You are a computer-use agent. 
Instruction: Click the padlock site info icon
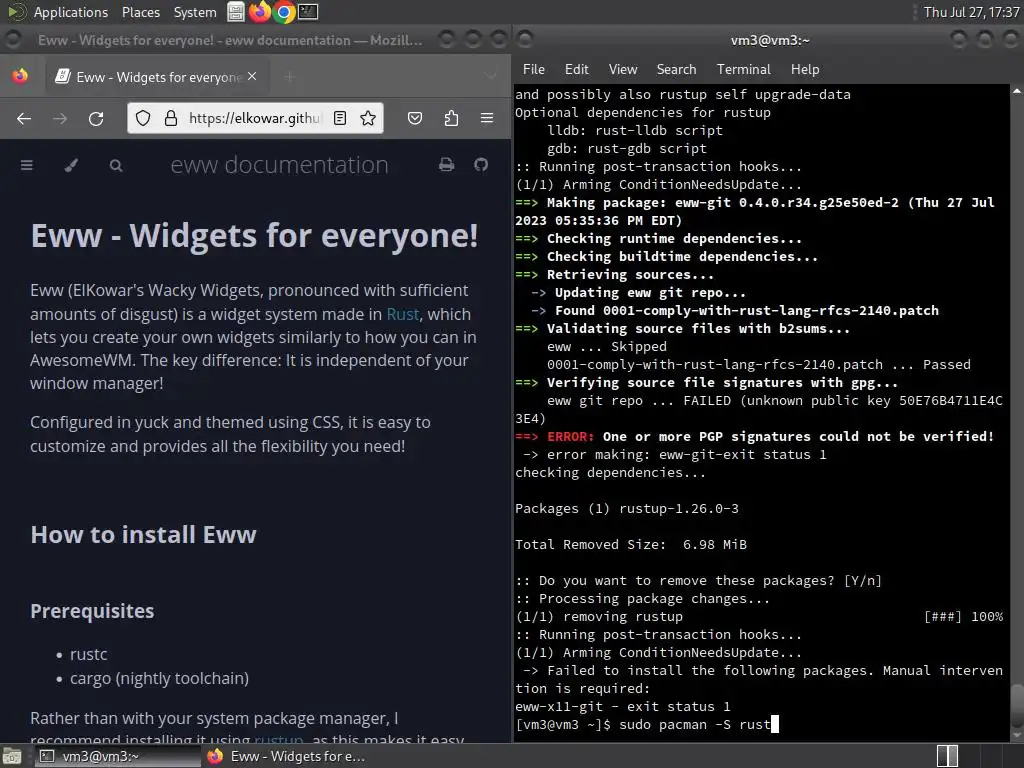(170, 118)
